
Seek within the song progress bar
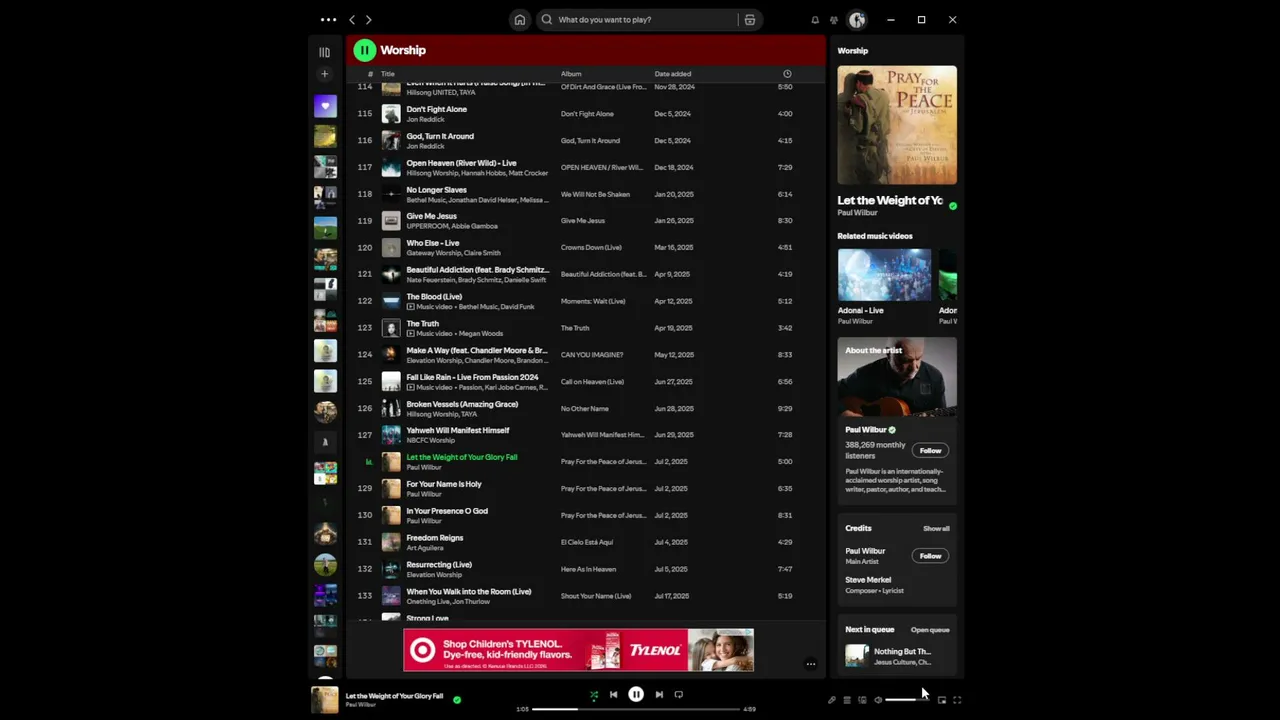pyautogui.click(x=636, y=709)
